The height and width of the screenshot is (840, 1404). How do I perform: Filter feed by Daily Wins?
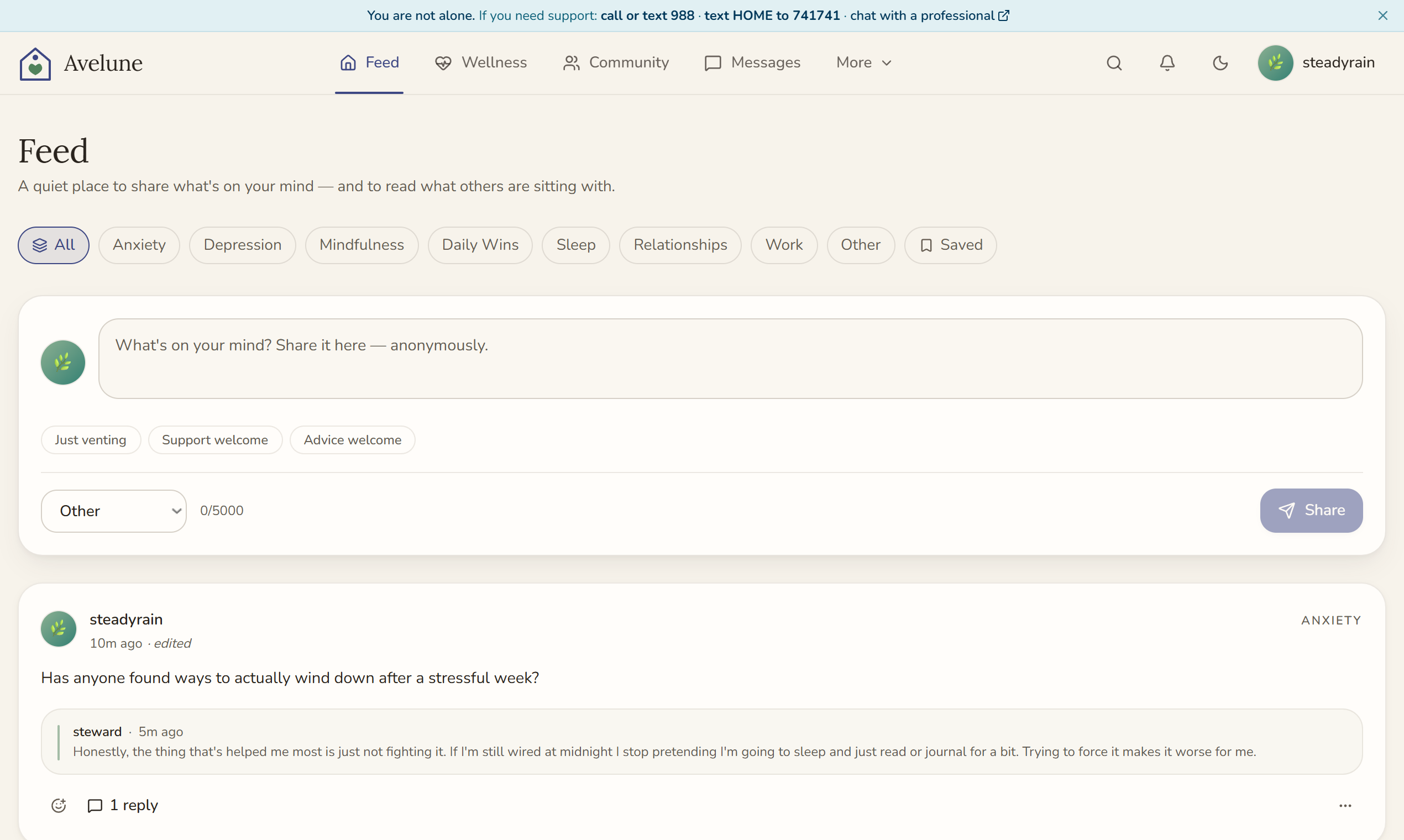coord(480,245)
